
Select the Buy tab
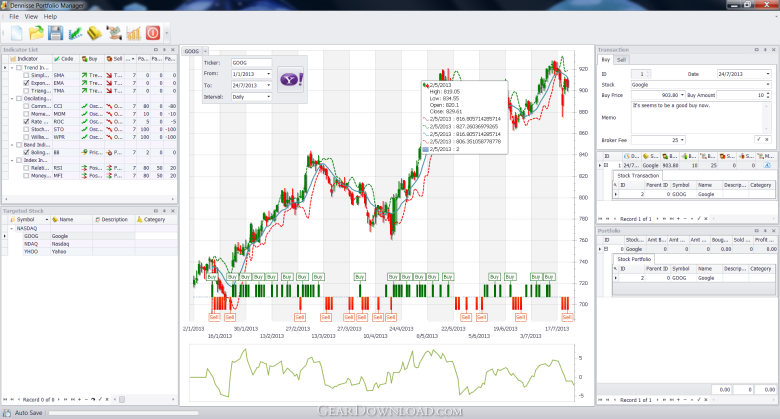pos(606,60)
